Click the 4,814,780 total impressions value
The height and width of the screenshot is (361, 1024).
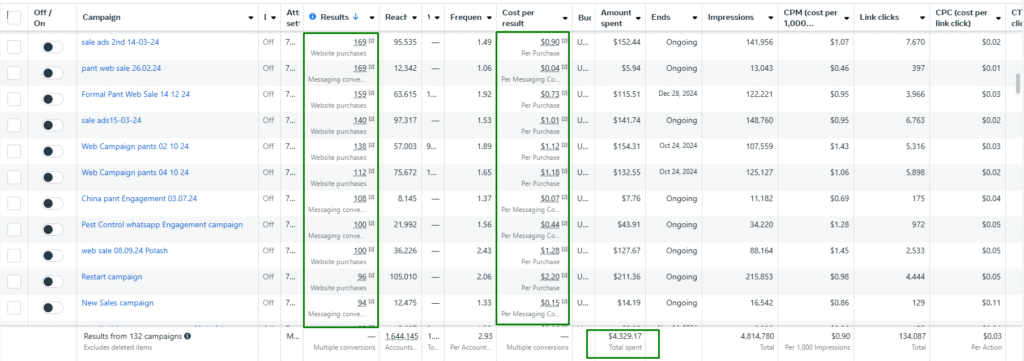756,336
